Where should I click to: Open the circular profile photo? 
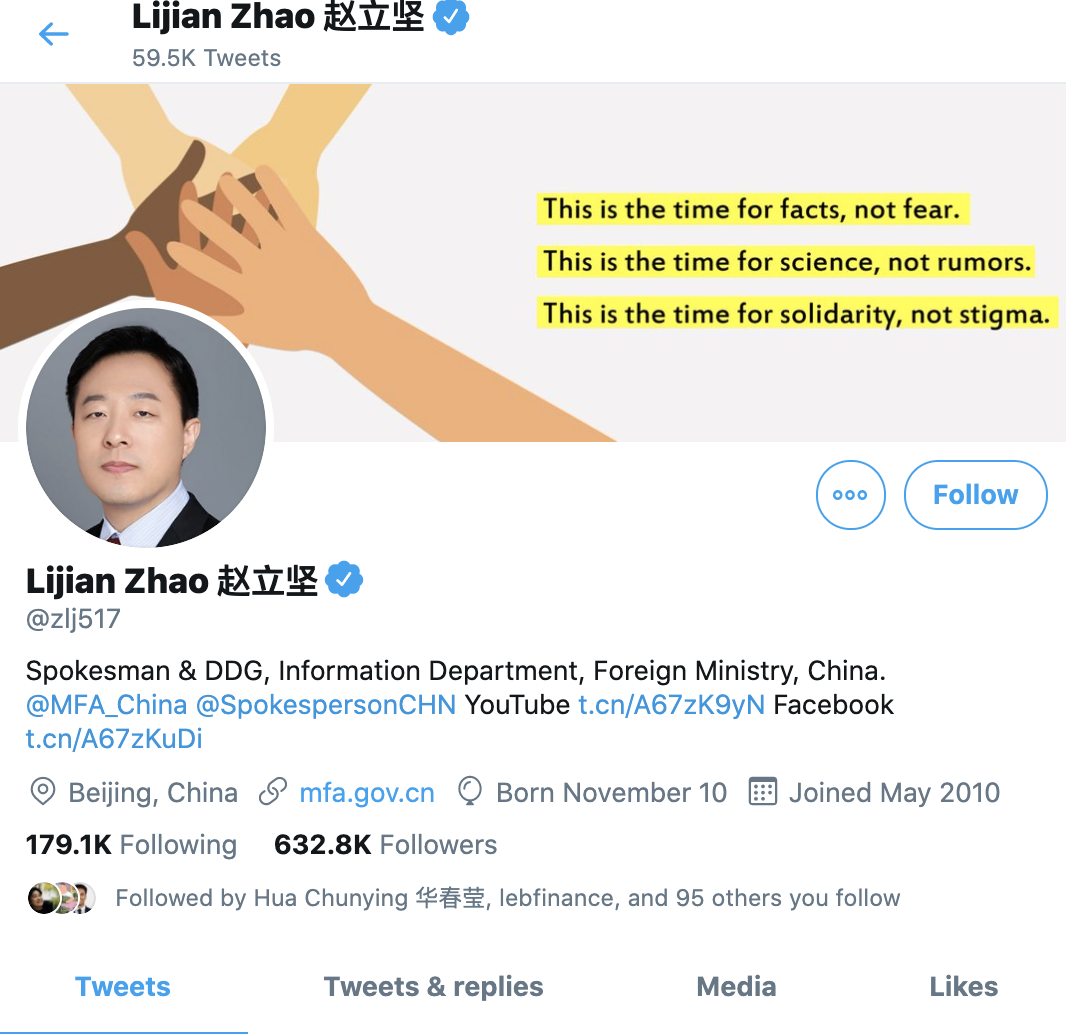pos(145,428)
